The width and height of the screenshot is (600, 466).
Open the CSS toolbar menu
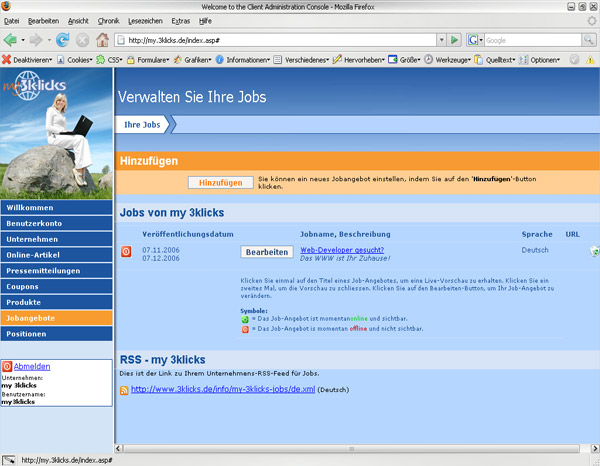click(x=109, y=60)
